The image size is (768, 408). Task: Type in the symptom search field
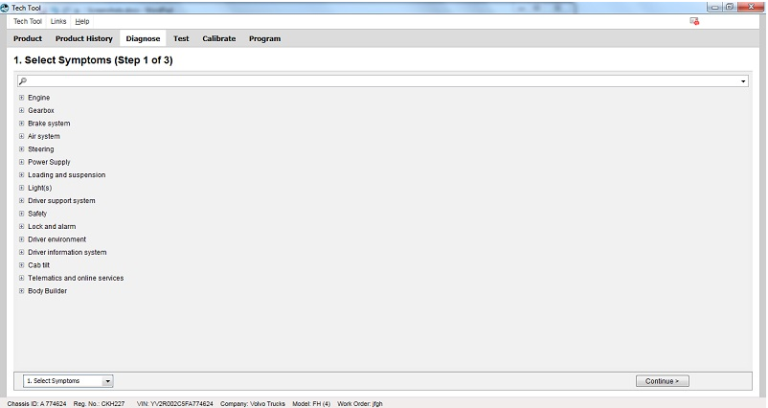(x=380, y=80)
